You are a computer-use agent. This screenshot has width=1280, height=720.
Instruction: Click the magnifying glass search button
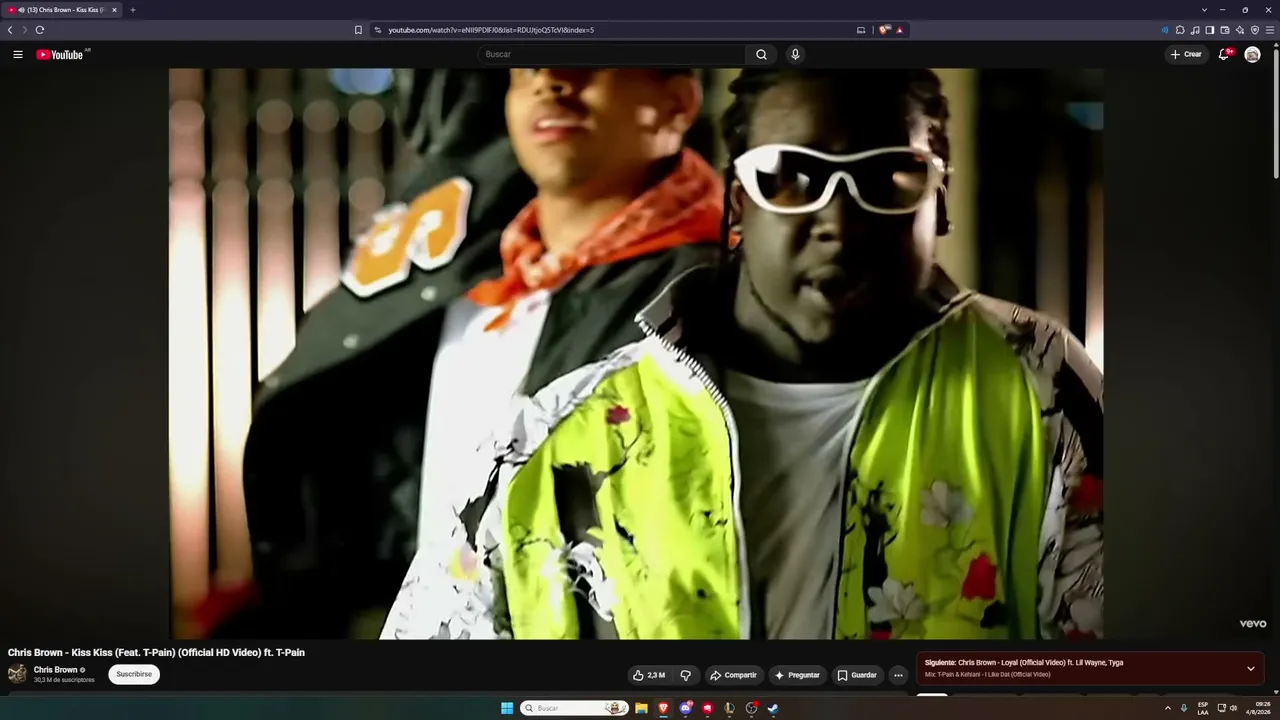(761, 54)
